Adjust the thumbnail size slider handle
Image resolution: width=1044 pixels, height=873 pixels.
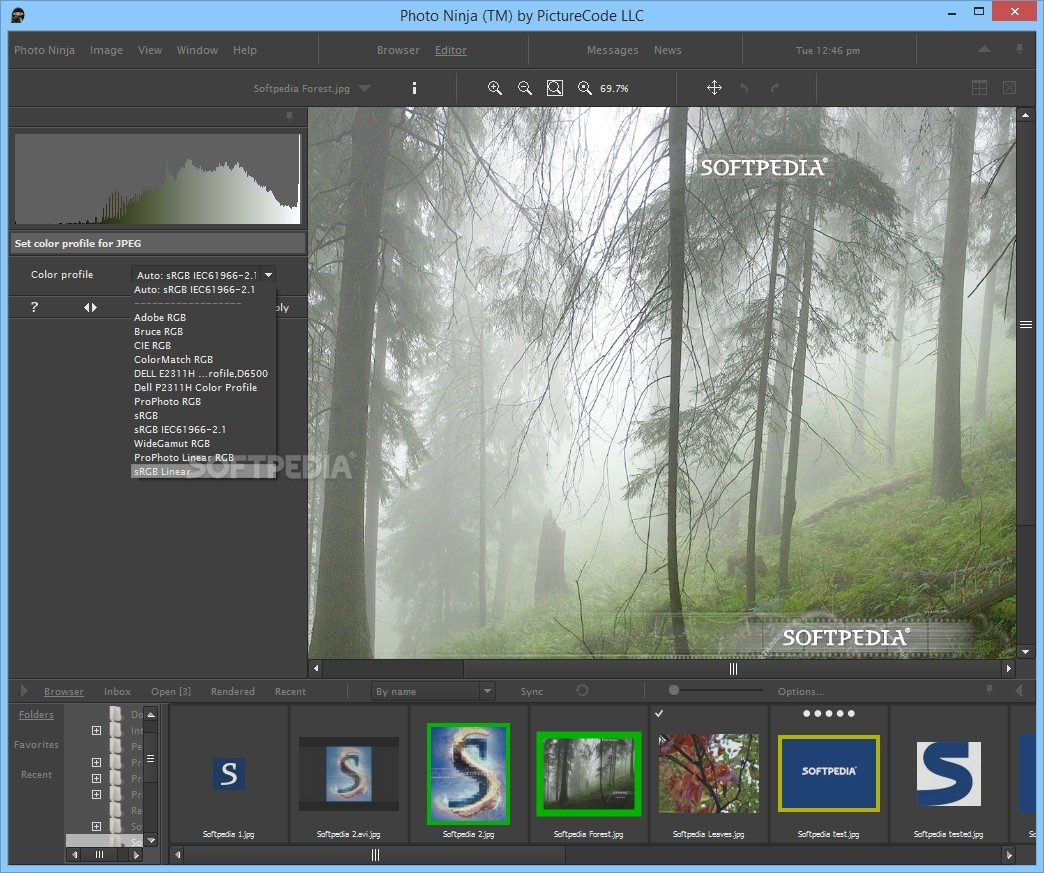click(674, 690)
